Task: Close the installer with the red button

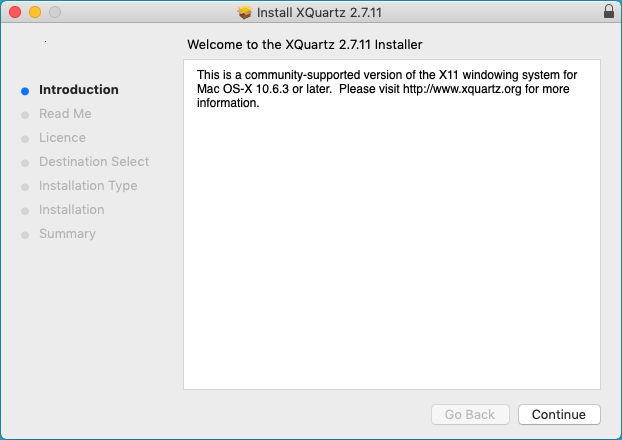Action: click(14, 12)
